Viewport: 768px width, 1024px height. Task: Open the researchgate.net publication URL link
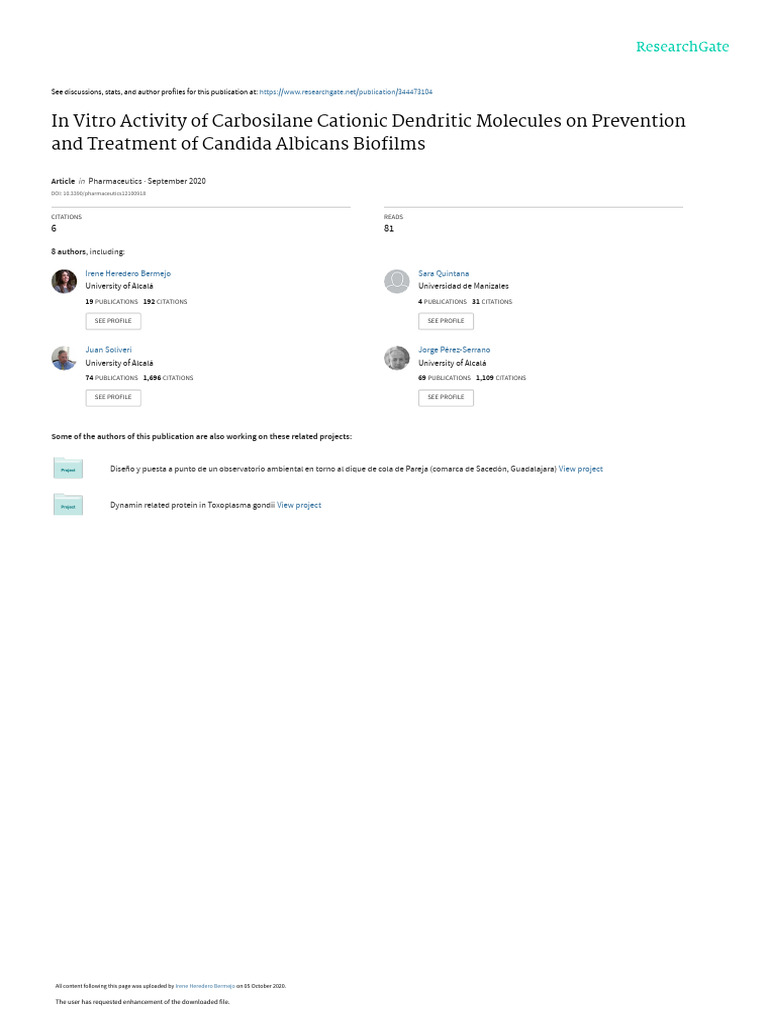[345, 91]
